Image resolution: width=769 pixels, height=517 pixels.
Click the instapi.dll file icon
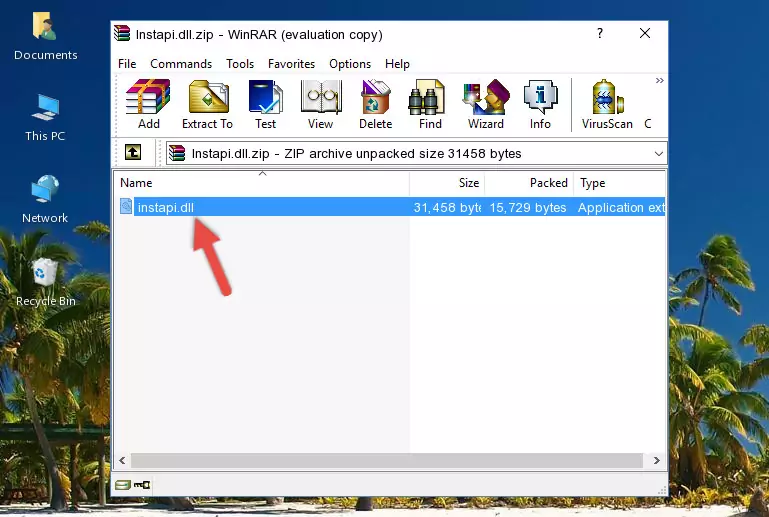pyautogui.click(x=126, y=207)
